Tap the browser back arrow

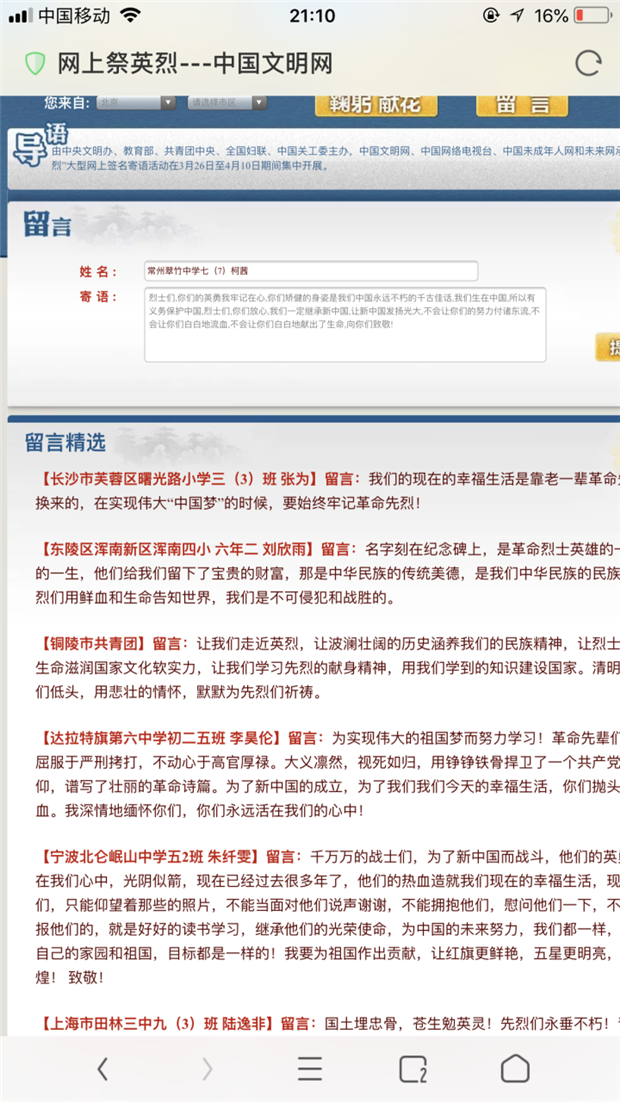click(103, 1069)
